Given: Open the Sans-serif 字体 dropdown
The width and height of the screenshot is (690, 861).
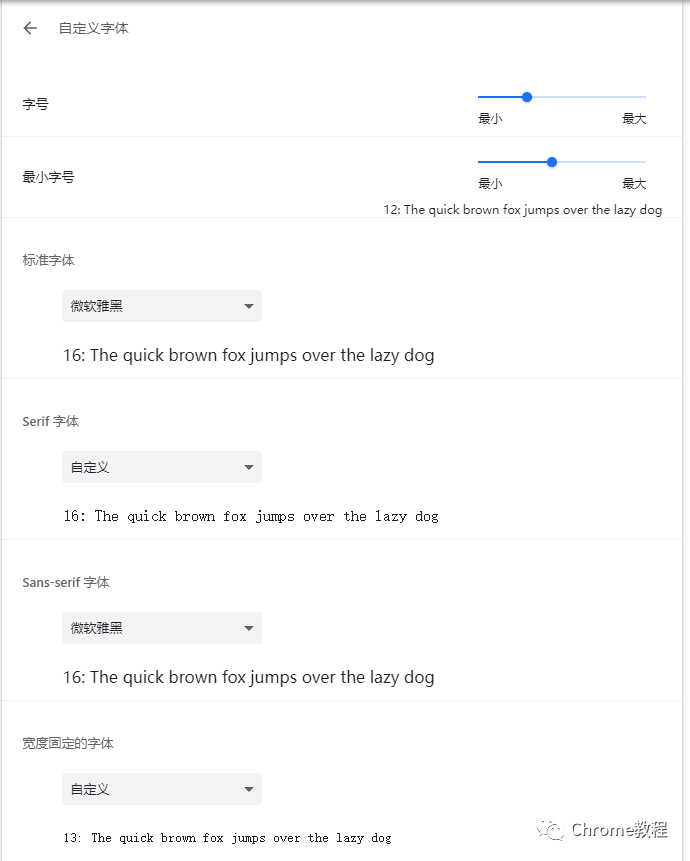Looking at the screenshot, I should click(162, 628).
